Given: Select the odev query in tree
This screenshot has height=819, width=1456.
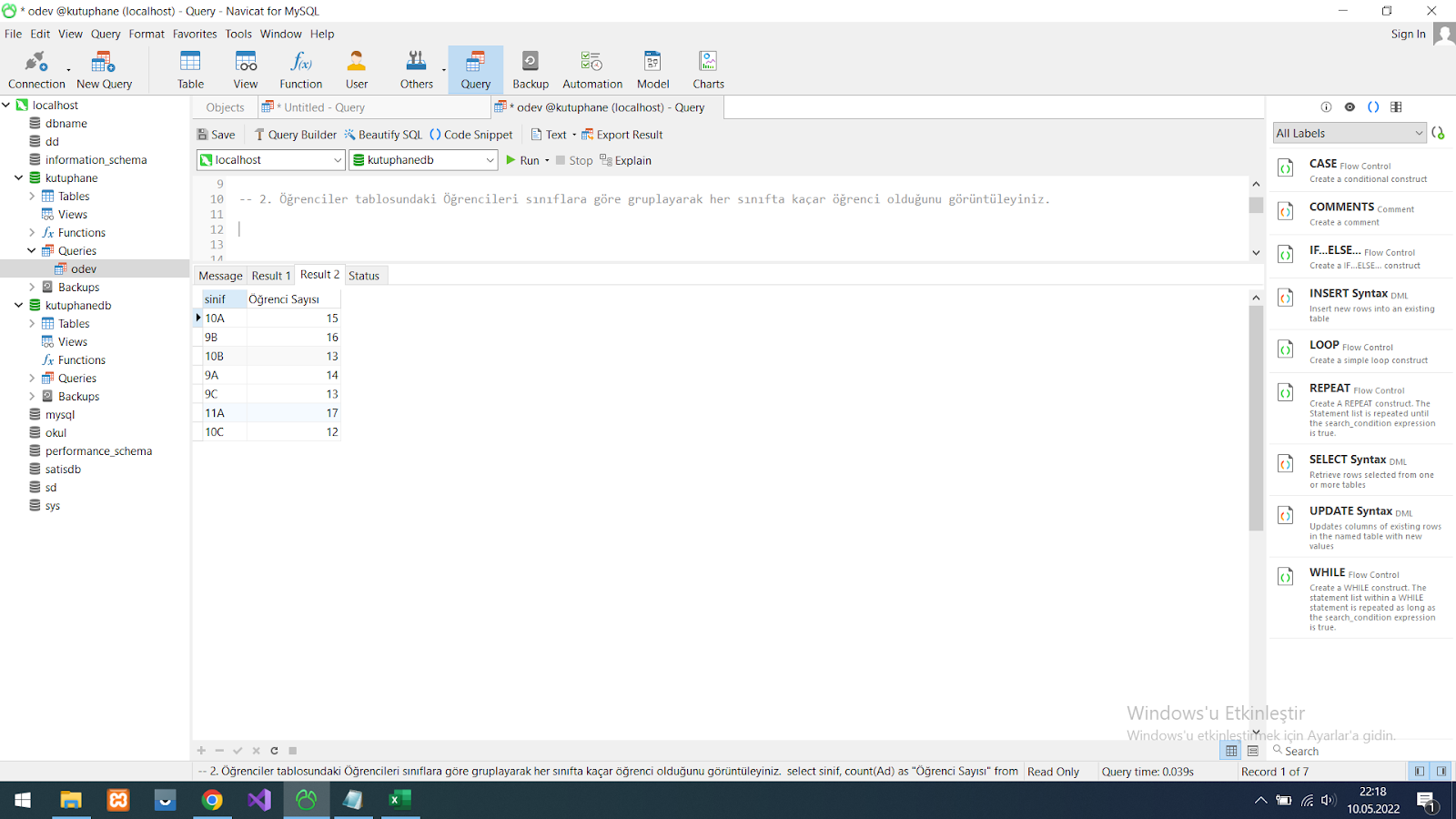Looking at the screenshot, I should [84, 268].
